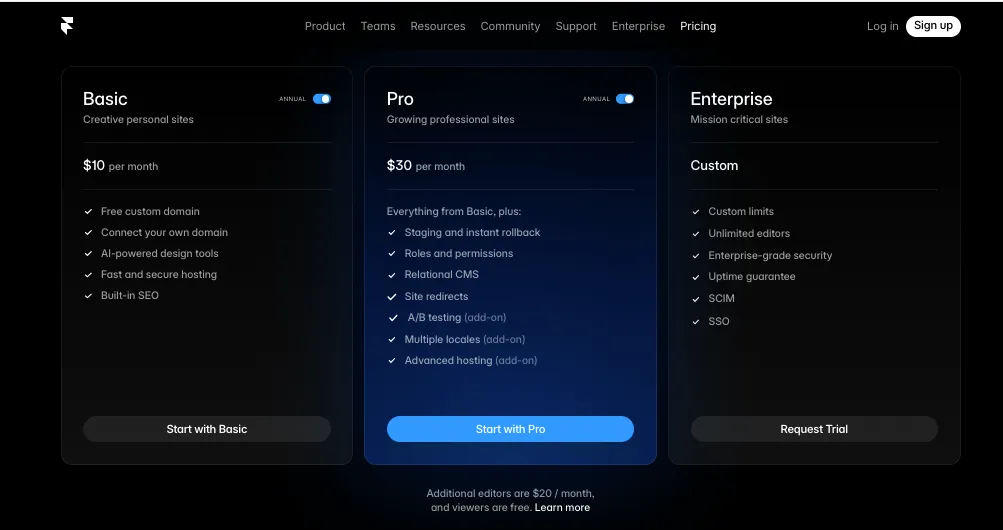The width and height of the screenshot is (1003, 530).
Task: Open the Resources menu
Action: tap(438, 26)
